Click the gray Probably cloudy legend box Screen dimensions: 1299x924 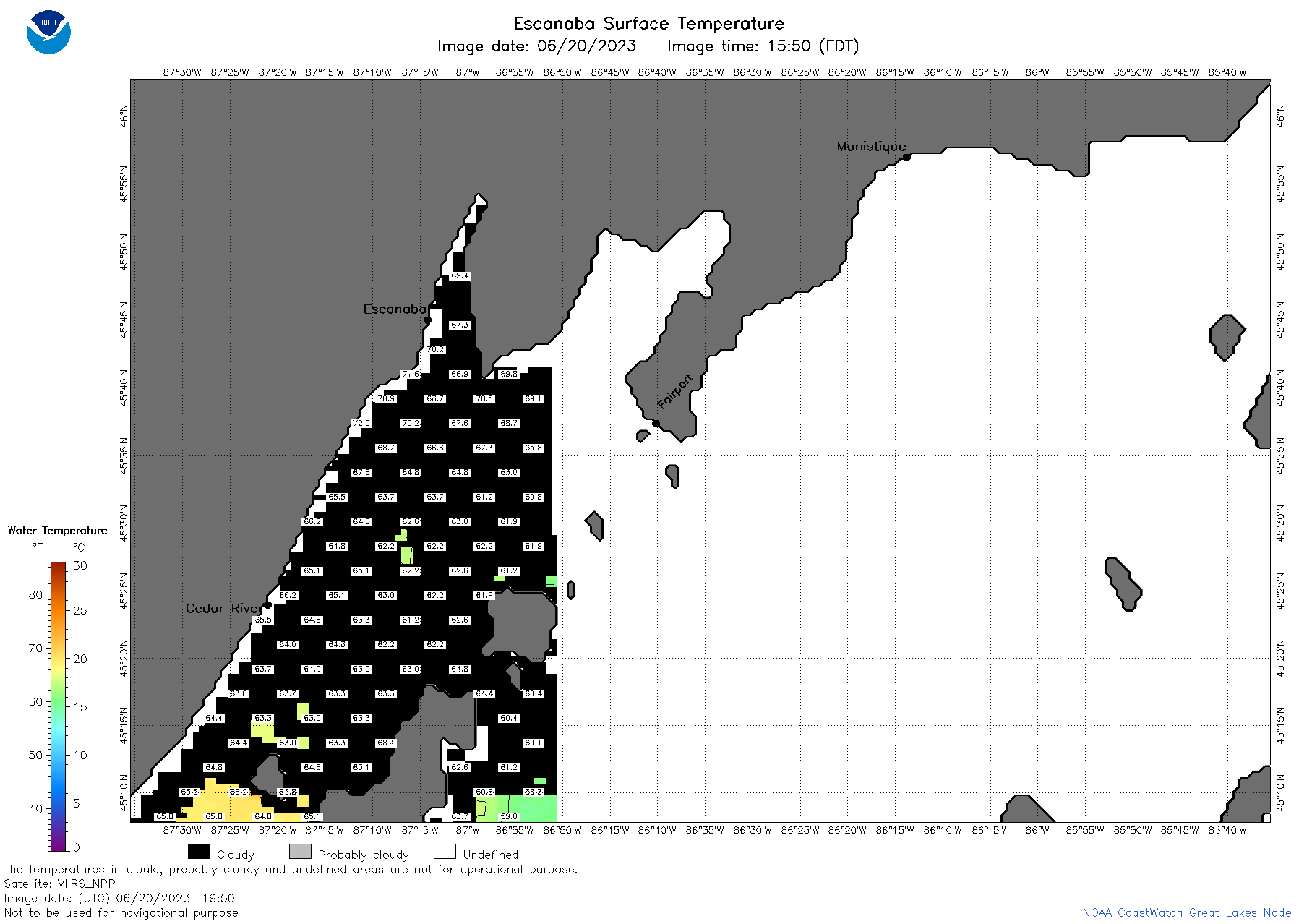click(x=300, y=852)
